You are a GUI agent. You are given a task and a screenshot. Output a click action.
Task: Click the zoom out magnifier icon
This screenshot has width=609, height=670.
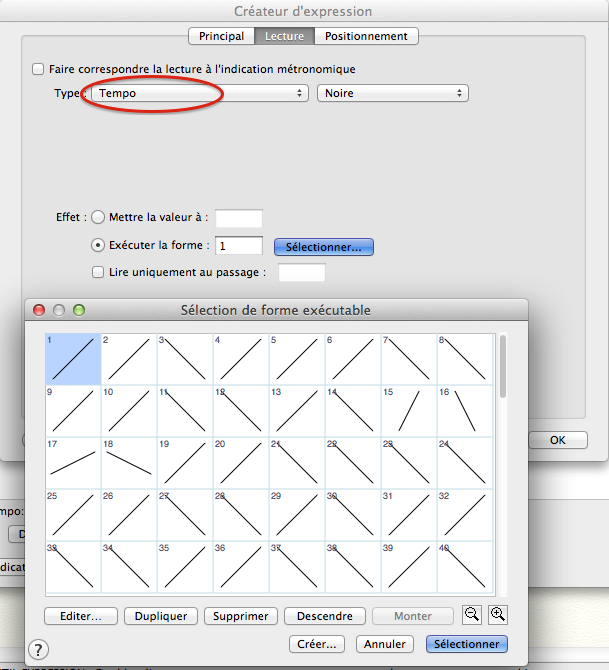click(x=470, y=616)
